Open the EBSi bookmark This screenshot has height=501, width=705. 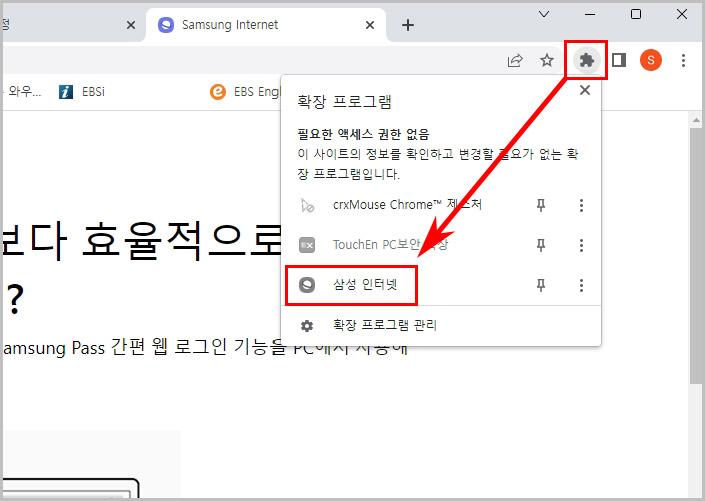82,92
